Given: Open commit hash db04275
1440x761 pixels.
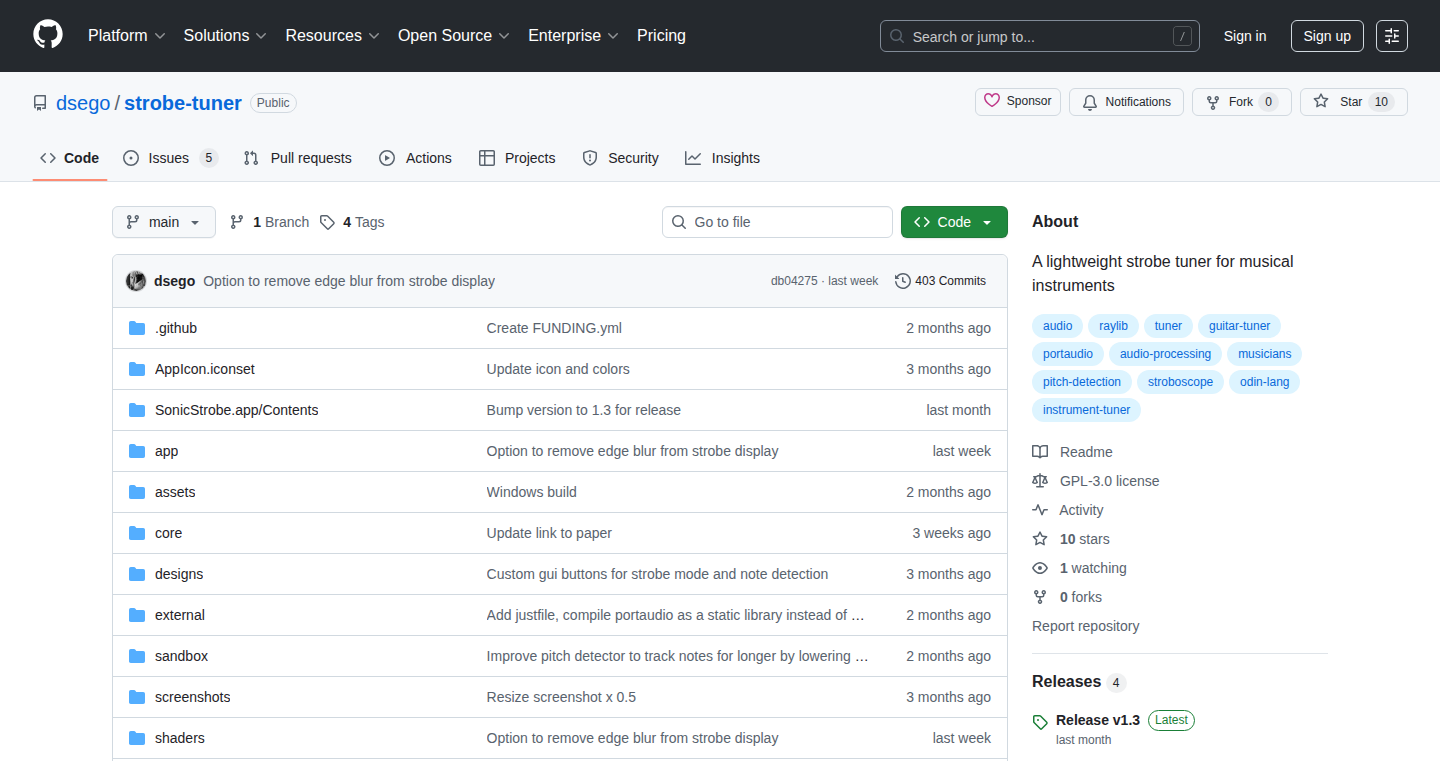Looking at the screenshot, I should [794, 281].
